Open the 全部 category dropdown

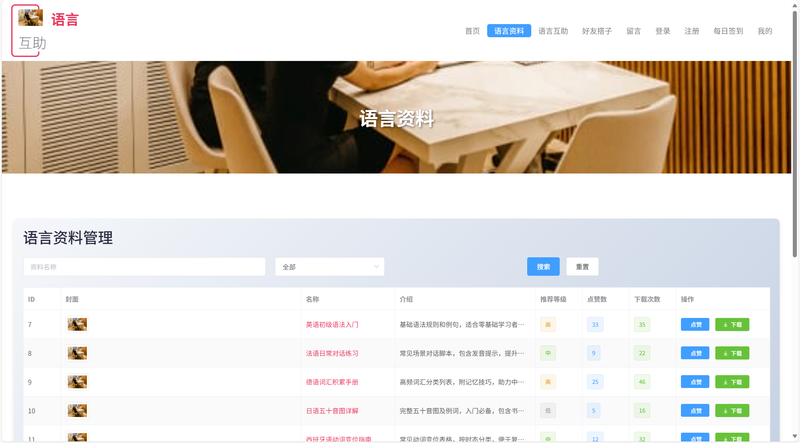[x=329, y=267]
